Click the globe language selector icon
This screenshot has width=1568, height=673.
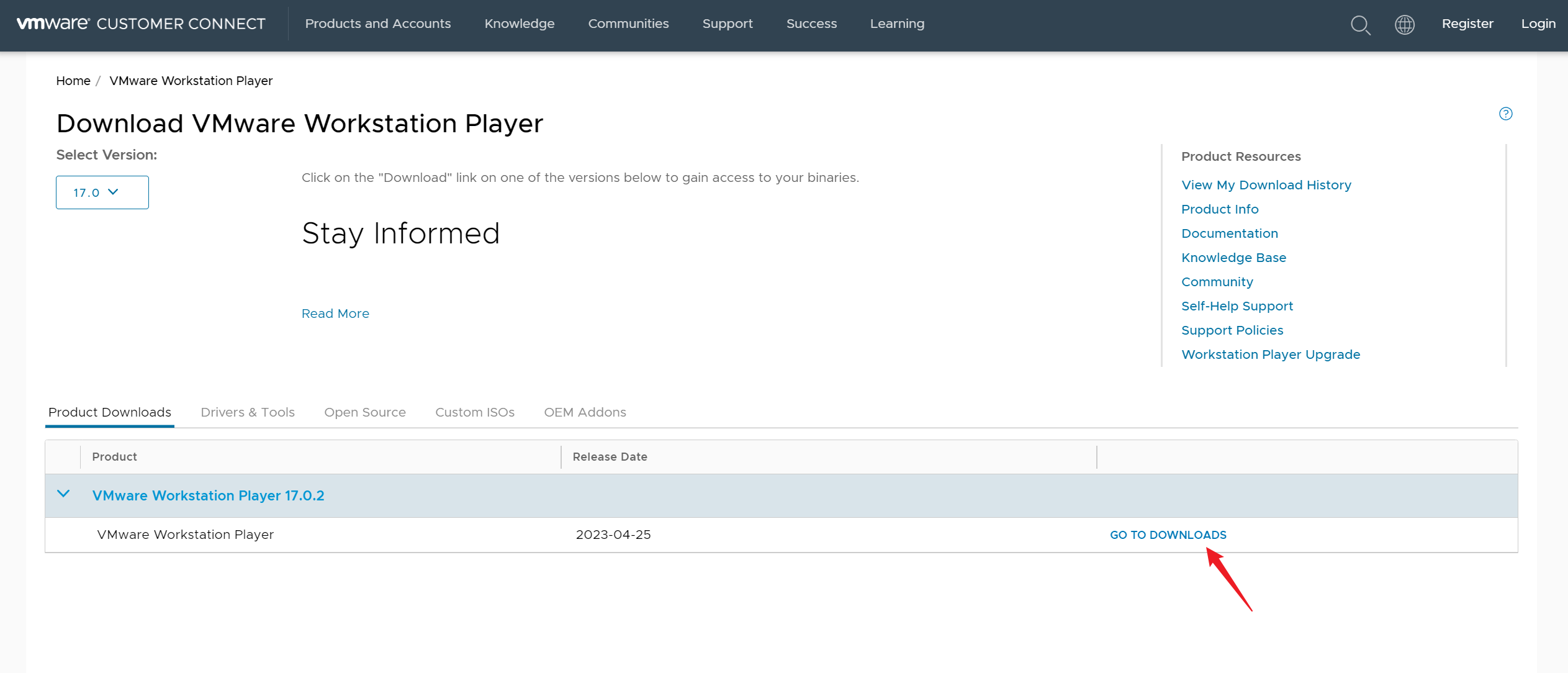[1404, 25]
